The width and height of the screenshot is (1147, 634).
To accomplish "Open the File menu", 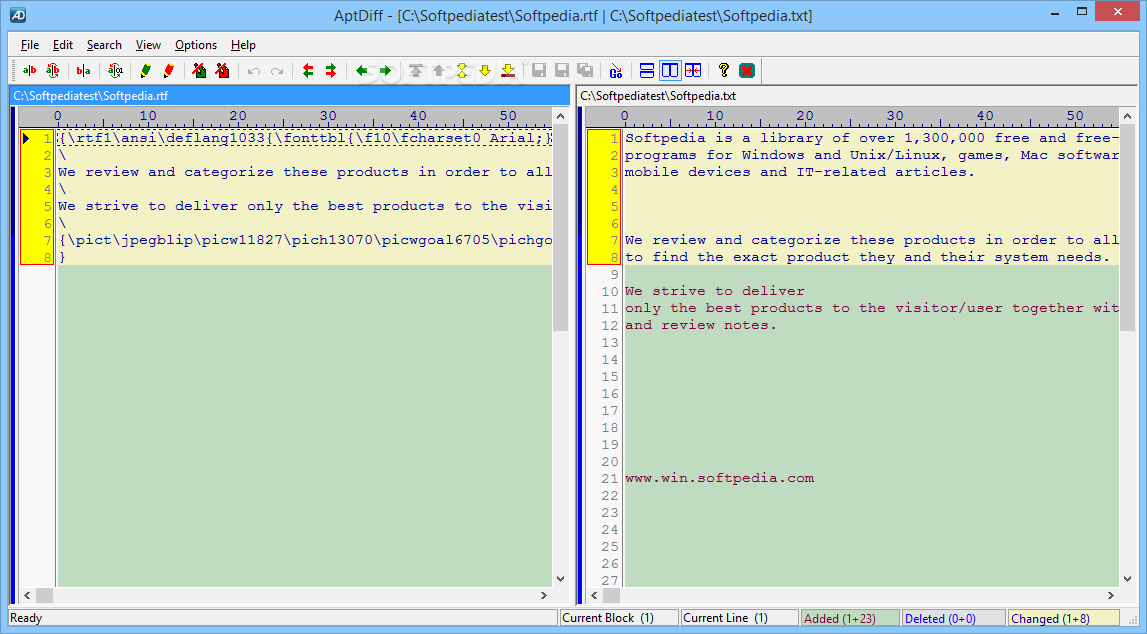I will coord(30,45).
